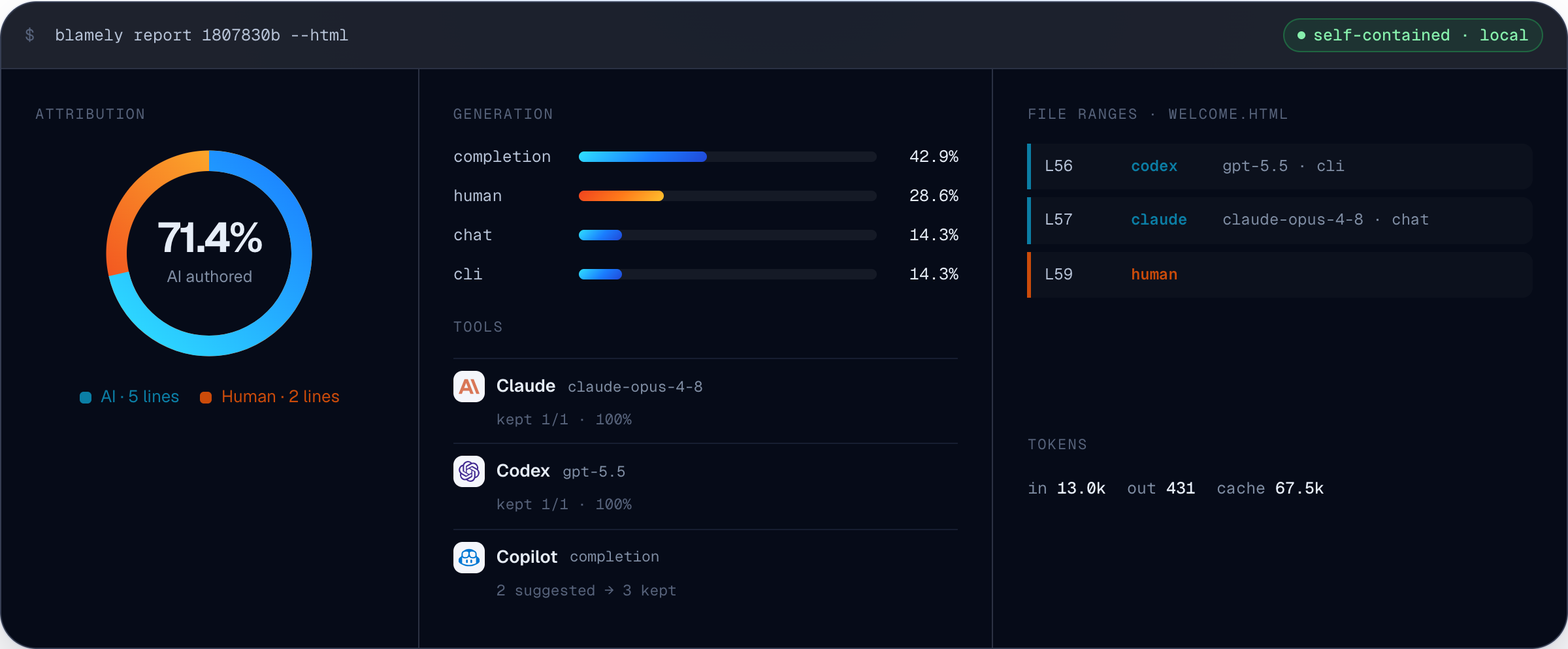The height and width of the screenshot is (649, 1568).
Task: Click the cli generation bar
Action: (727, 274)
